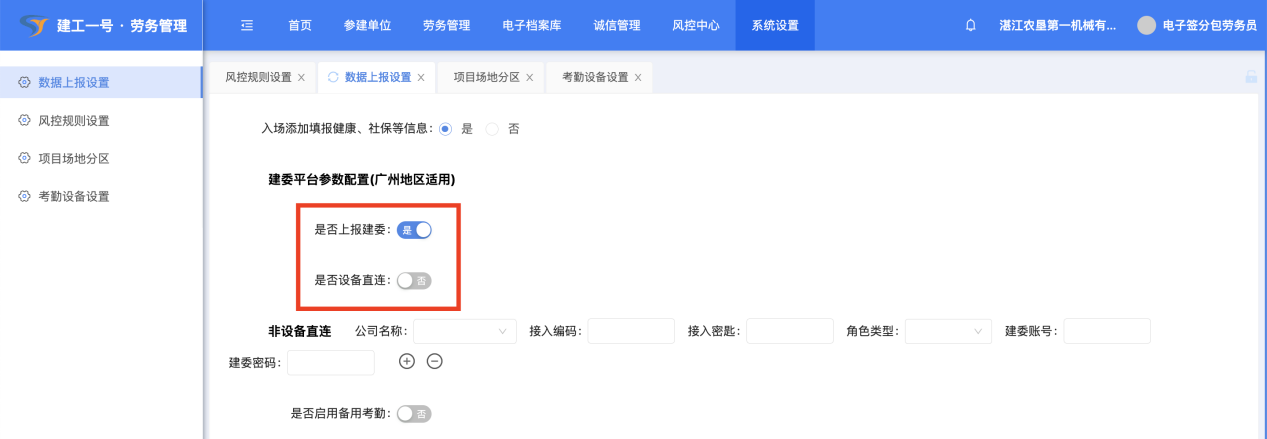
Task: Click the remove row minus icon
Action: (x=435, y=361)
